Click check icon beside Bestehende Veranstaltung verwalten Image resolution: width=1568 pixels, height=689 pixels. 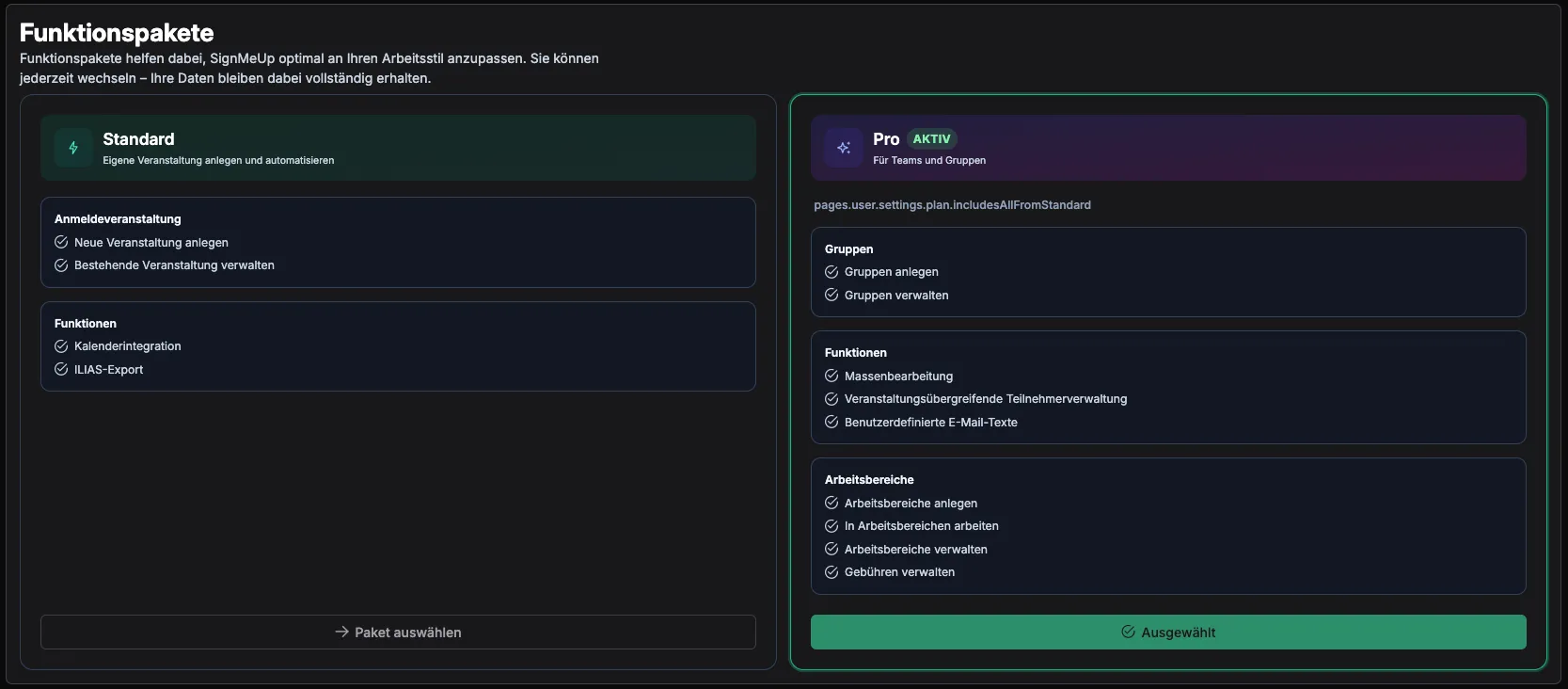(x=61, y=265)
